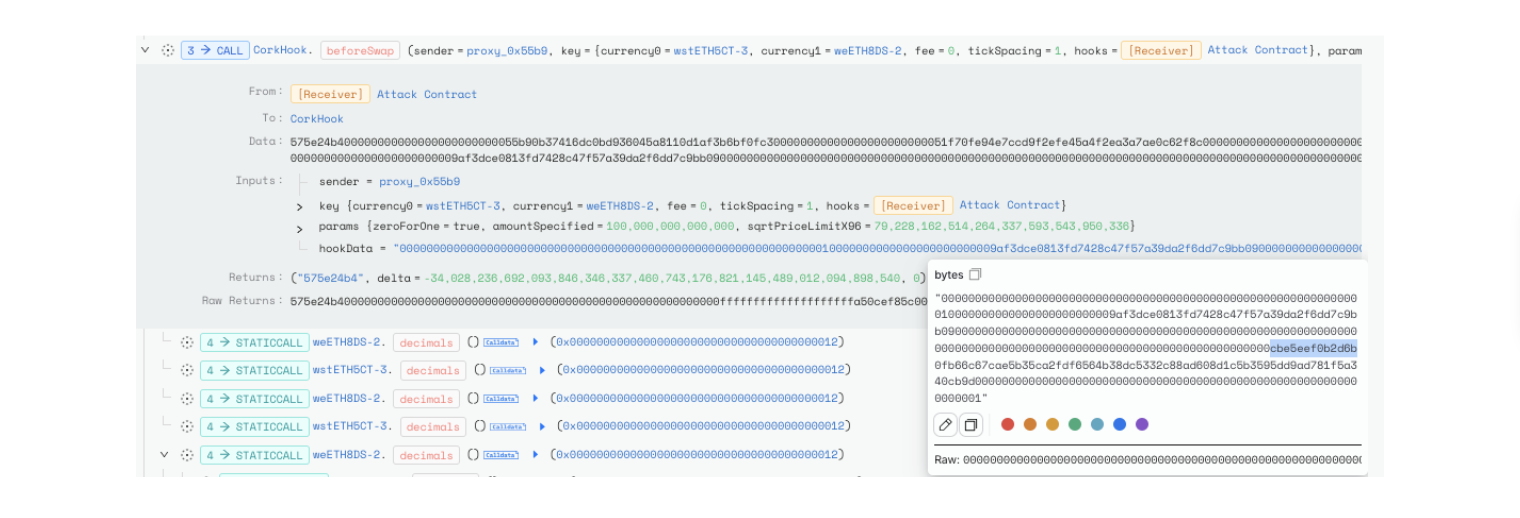Open weETH8DS-2 token in the header row
The width and height of the screenshot is (1520, 518).
click(x=869, y=50)
